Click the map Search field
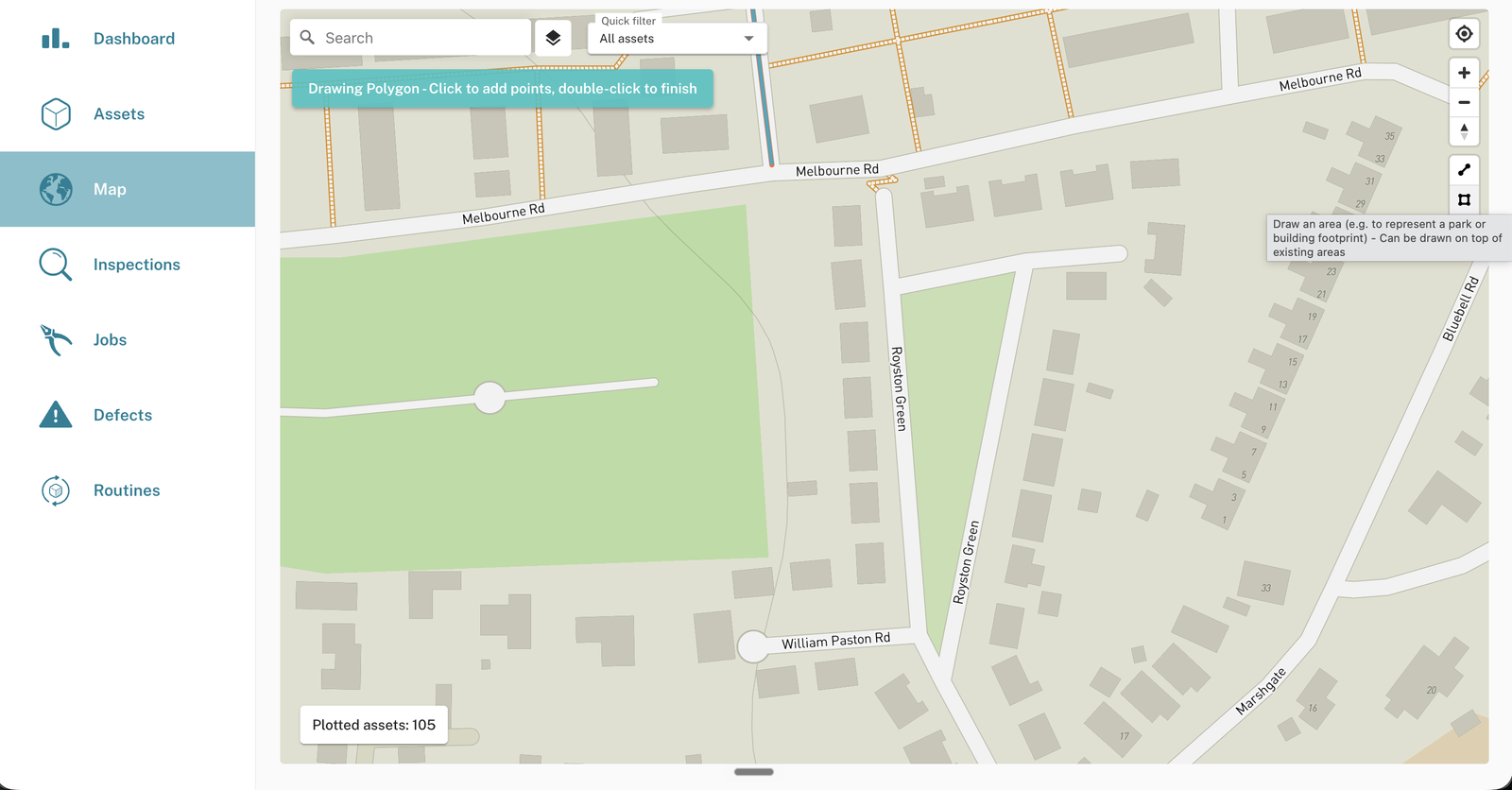 (410, 38)
